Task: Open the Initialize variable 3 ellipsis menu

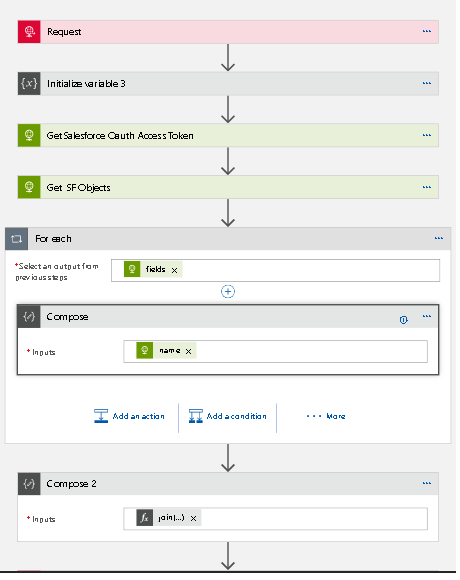Action: 427,83
